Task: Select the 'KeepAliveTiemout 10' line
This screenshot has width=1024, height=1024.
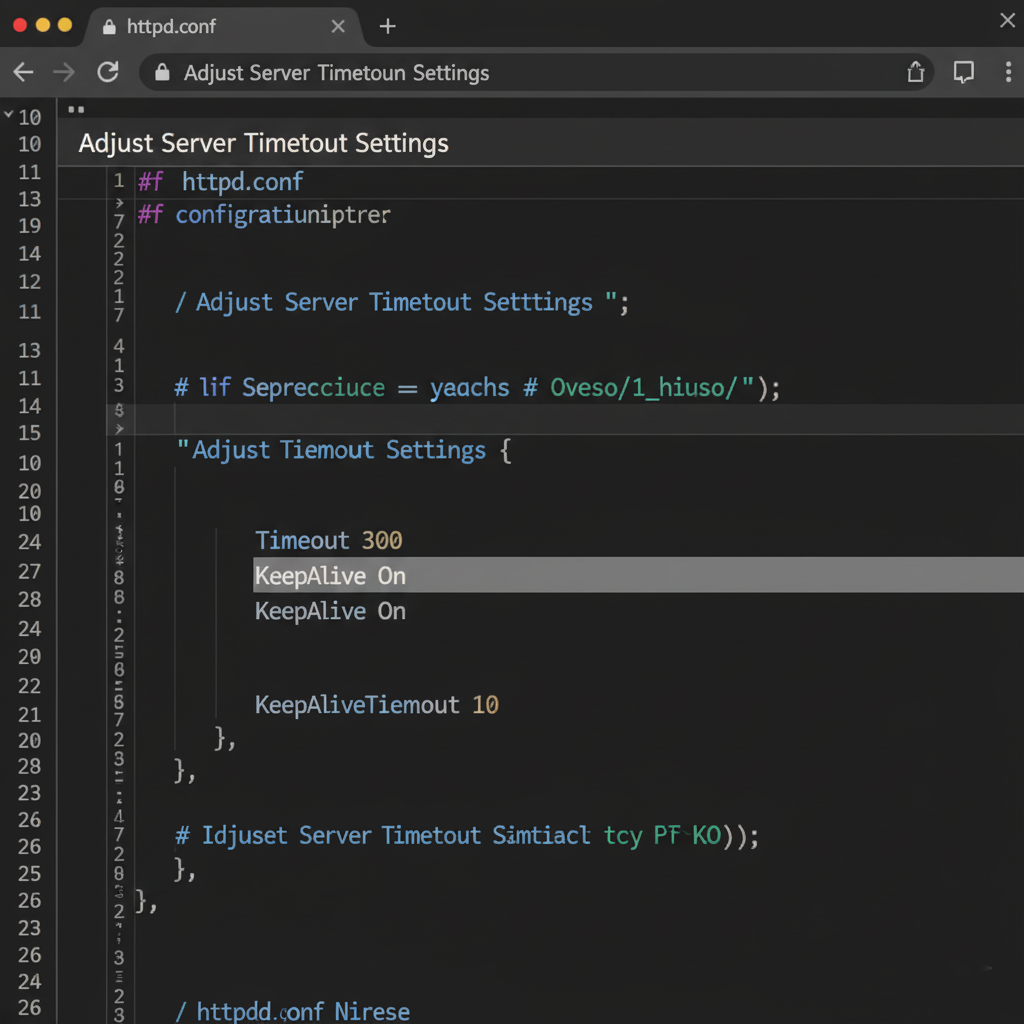Action: point(377,705)
